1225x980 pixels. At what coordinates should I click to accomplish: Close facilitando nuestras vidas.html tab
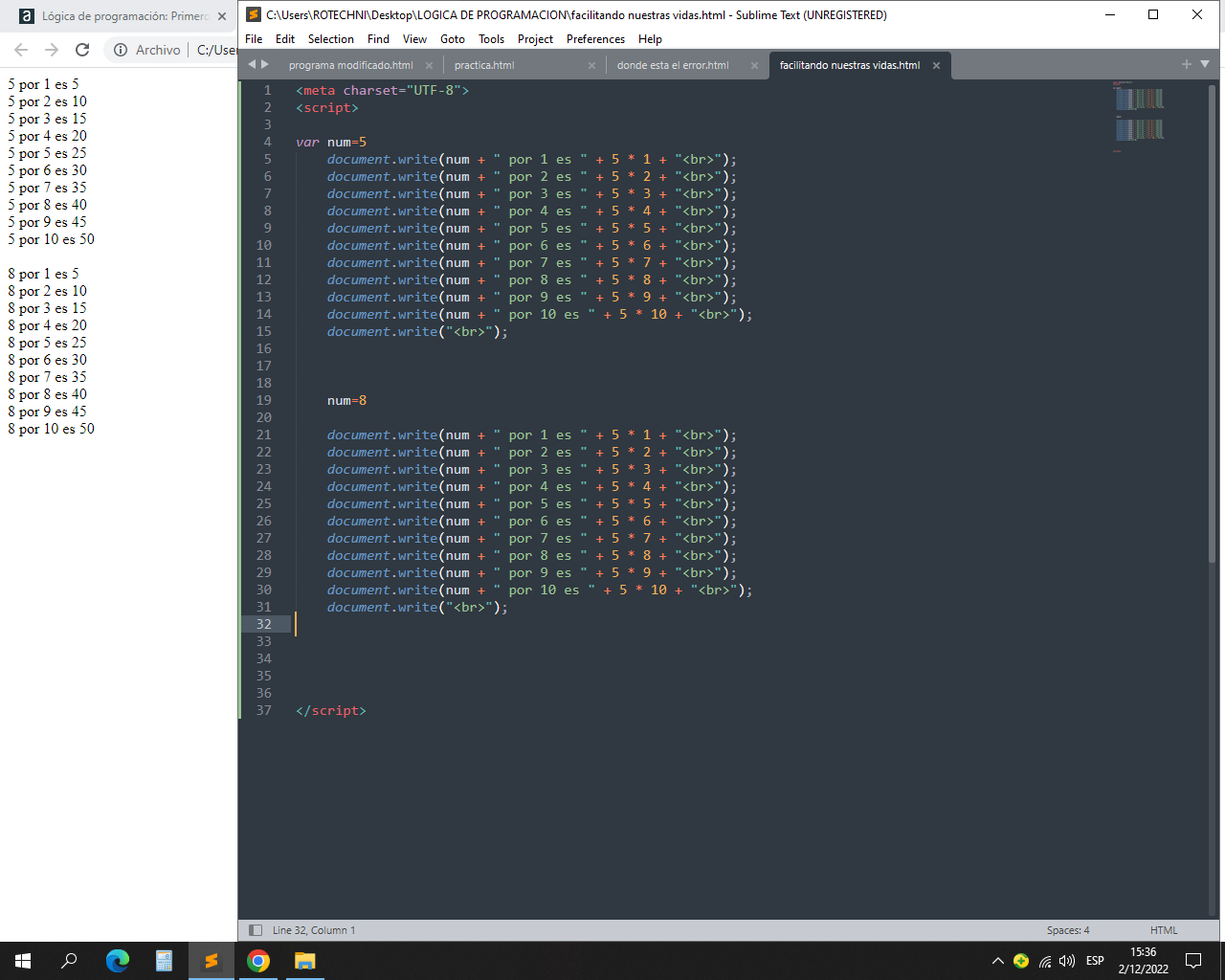936,65
